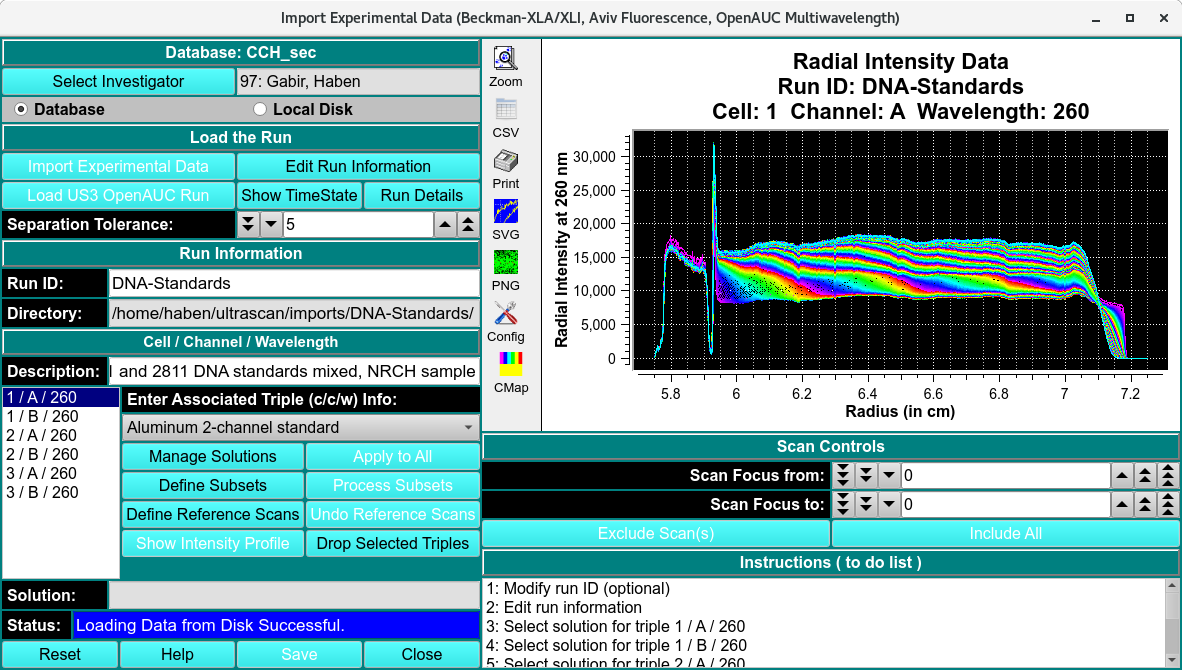Image resolution: width=1182 pixels, height=670 pixels.
Task: Open the Run Details button
Action: click(421, 195)
